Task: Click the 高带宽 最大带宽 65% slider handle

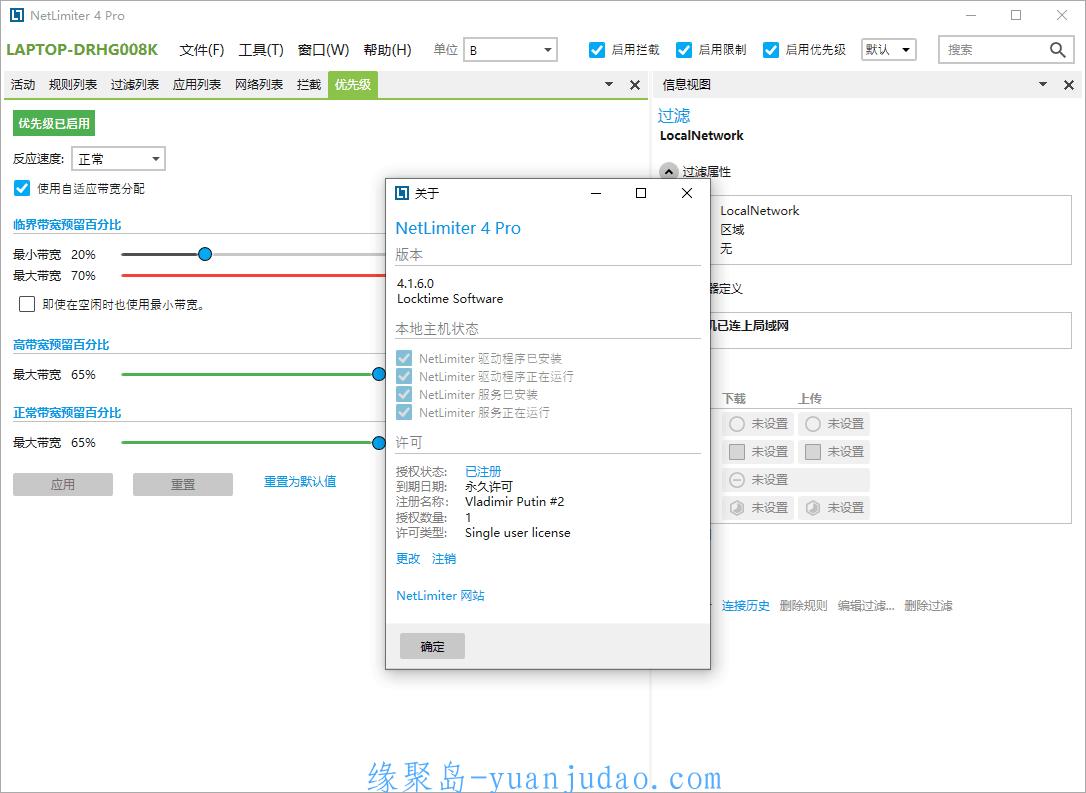Action: 379,374
